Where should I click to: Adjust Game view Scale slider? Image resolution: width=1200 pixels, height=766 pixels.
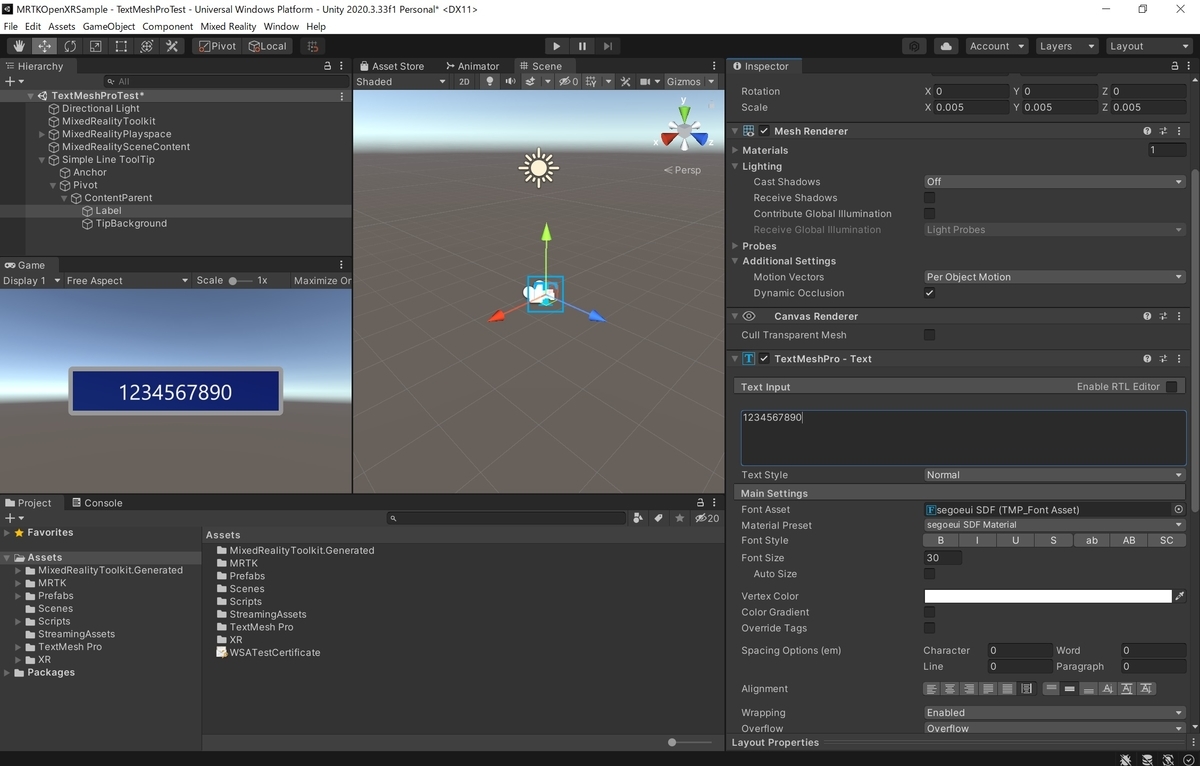click(239, 281)
